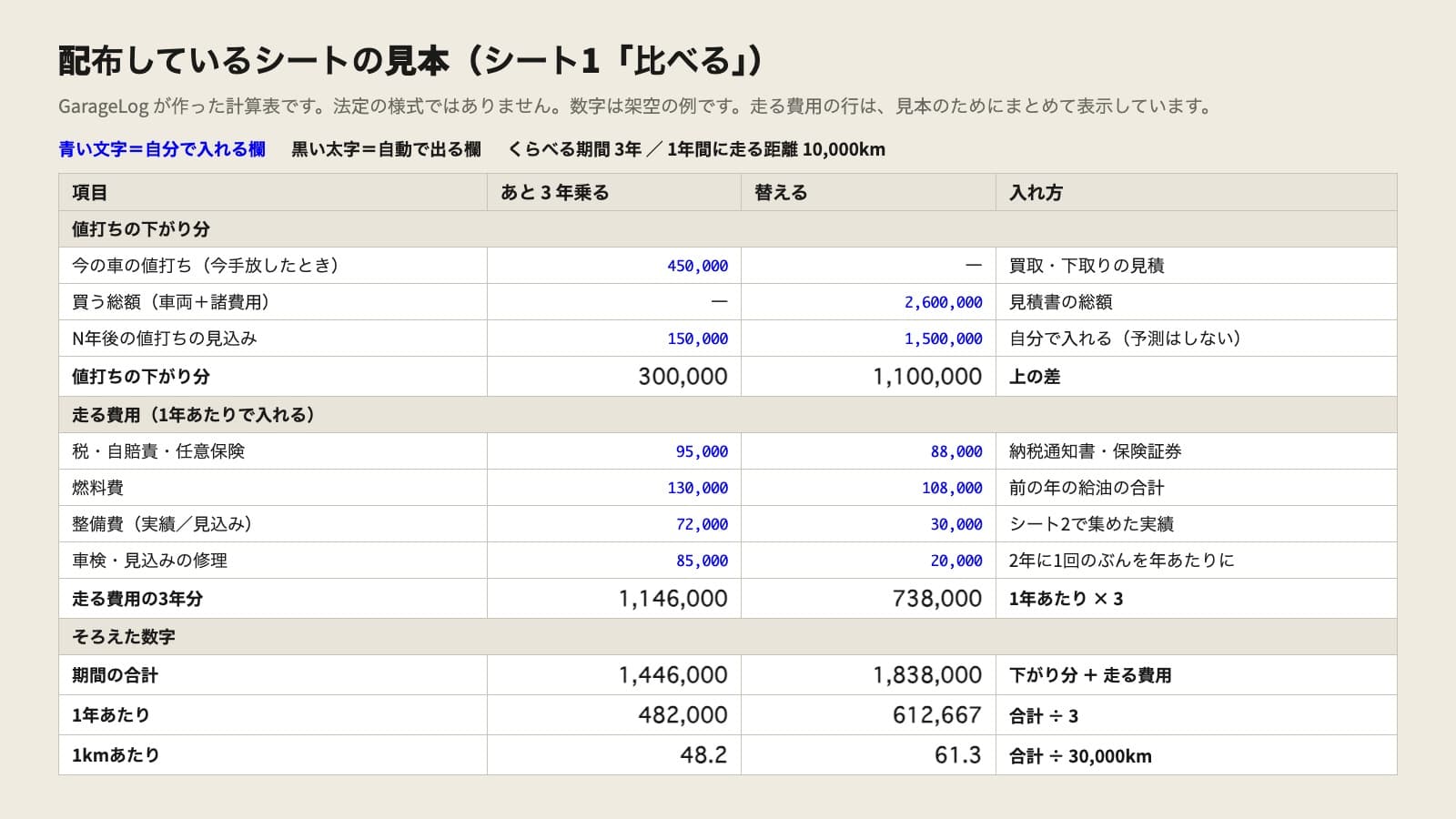Select the 1,100,000 値打ちの下がり分 result

(x=927, y=377)
